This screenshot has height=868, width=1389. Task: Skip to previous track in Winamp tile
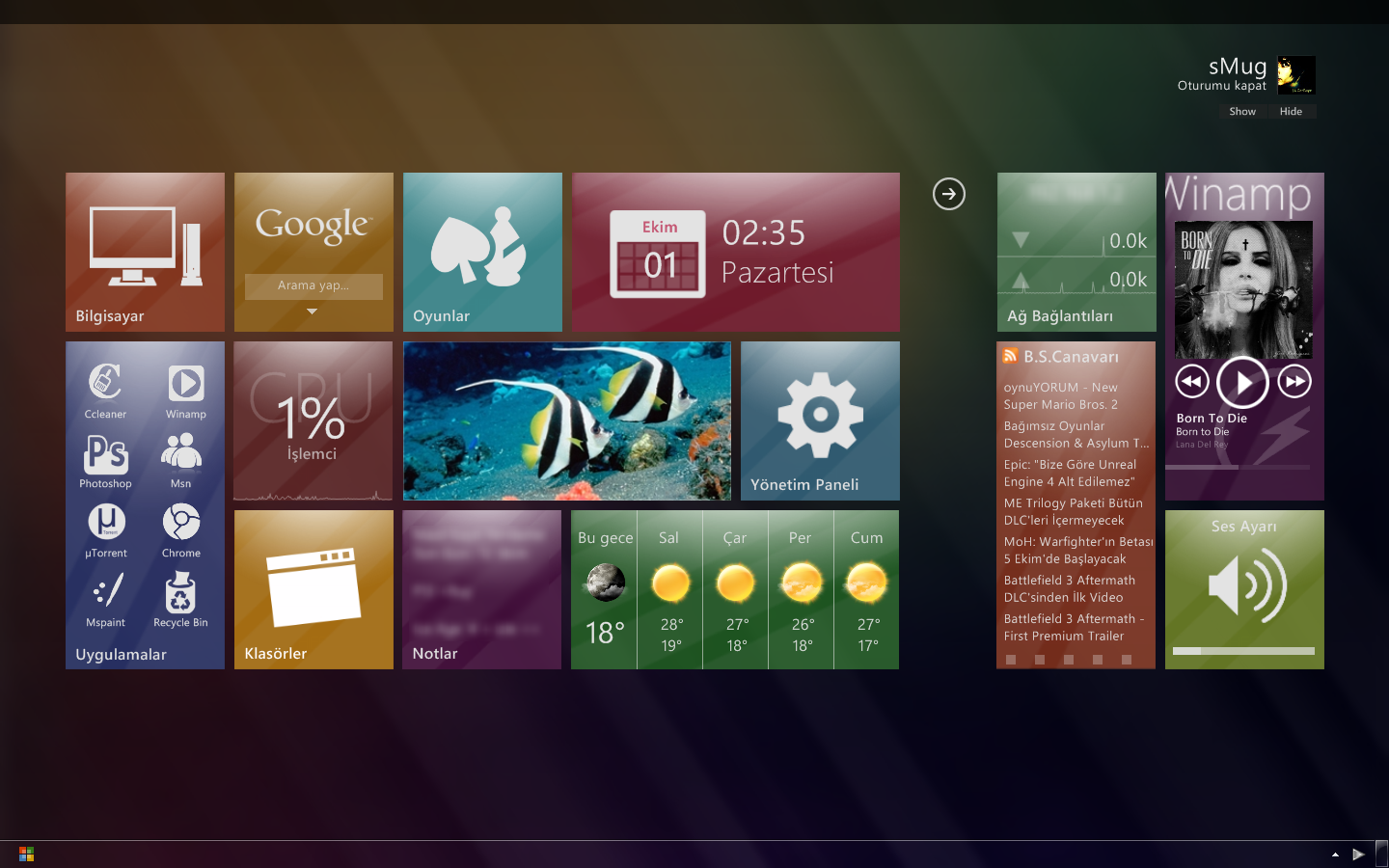[x=1192, y=382]
